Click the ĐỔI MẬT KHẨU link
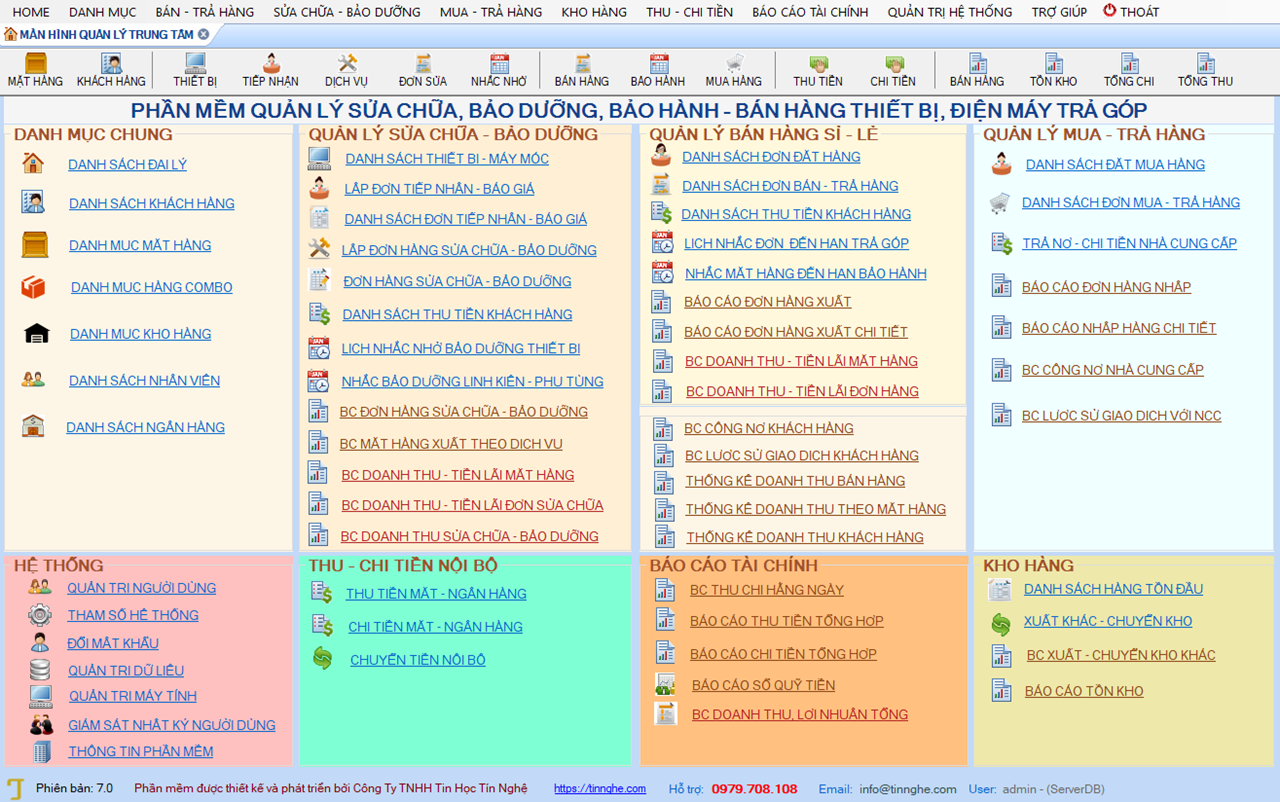Viewport: 1280px width, 802px height. tap(112, 643)
